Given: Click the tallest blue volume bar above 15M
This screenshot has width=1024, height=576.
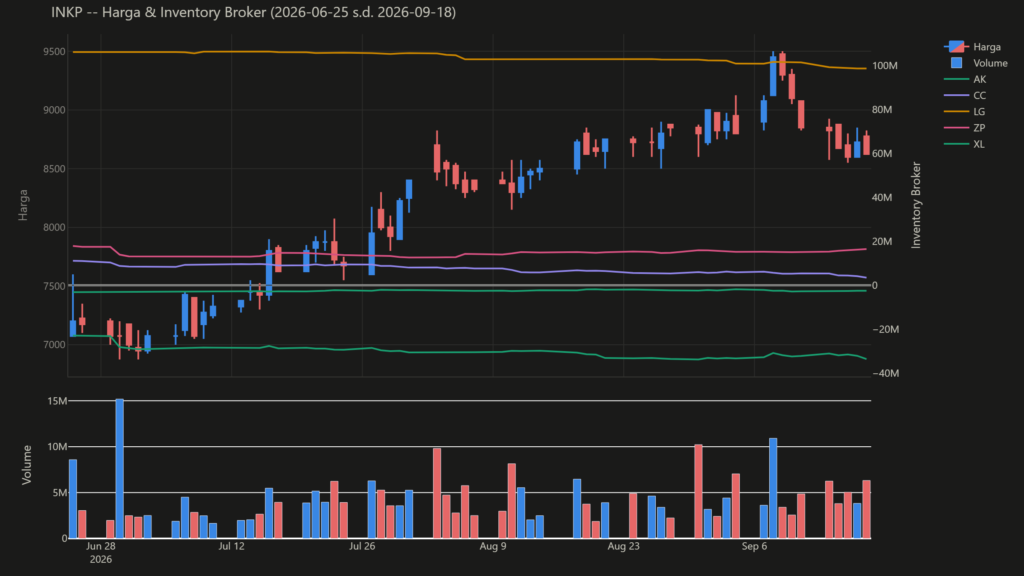Looking at the screenshot, I should (x=120, y=468).
